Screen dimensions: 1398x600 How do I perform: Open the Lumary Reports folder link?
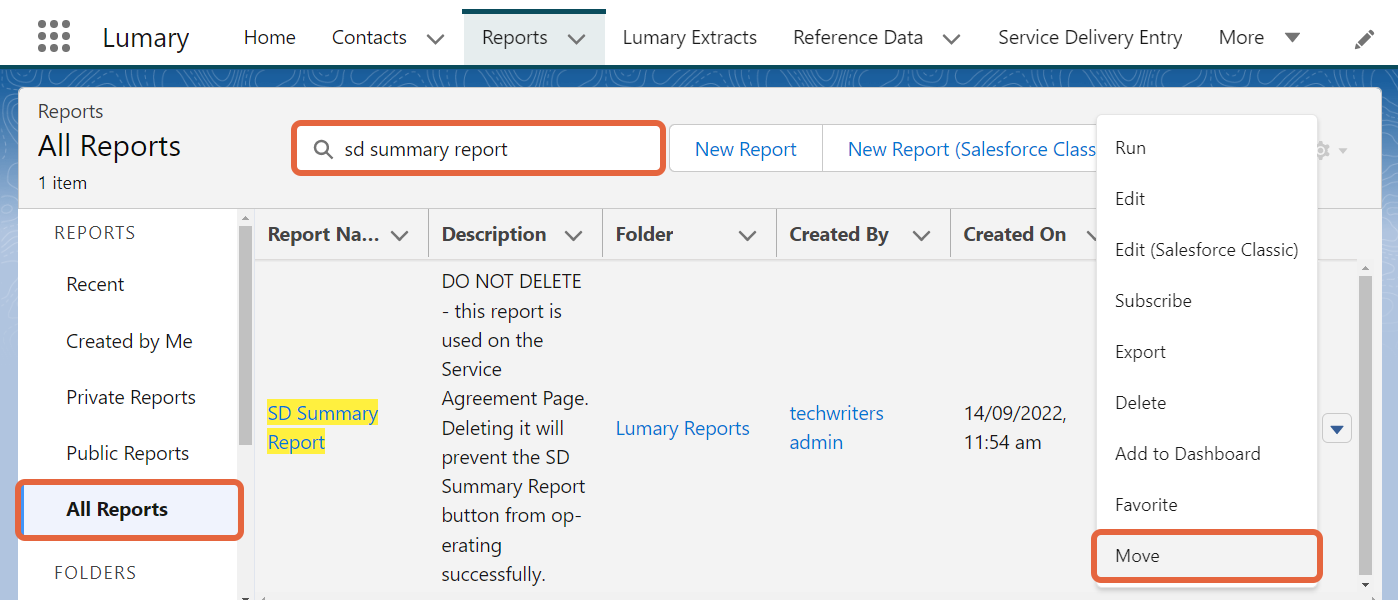(683, 429)
